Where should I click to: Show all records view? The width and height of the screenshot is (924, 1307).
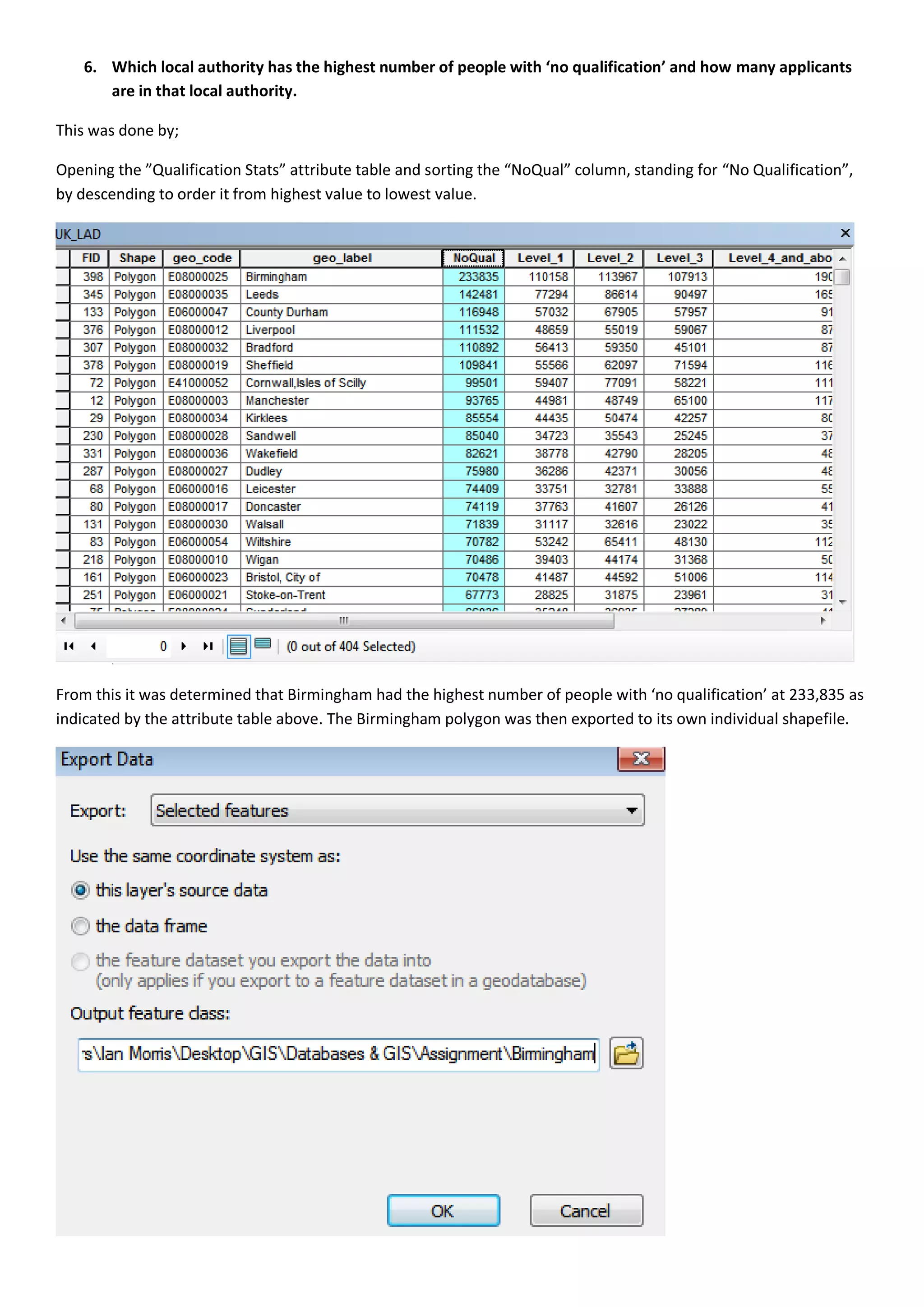[x=239, y=646]
